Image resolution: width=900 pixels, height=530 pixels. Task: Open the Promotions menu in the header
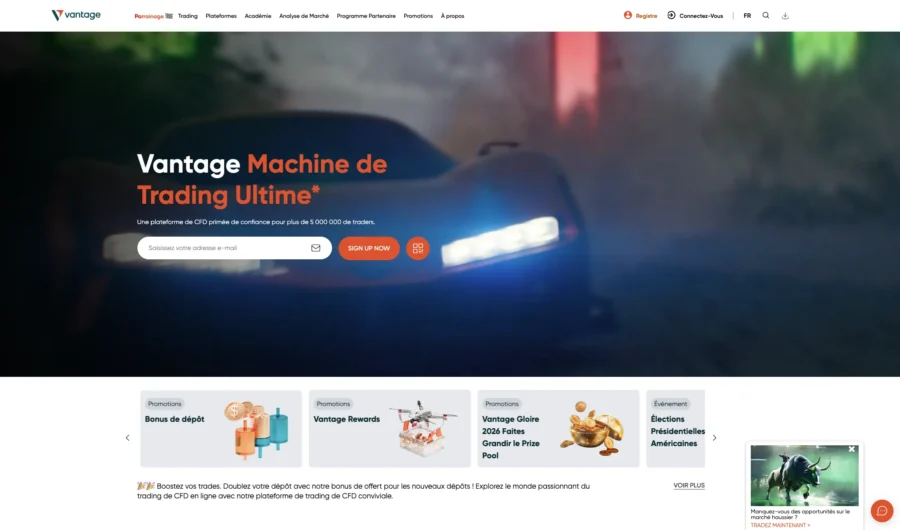tap(418, 16)
